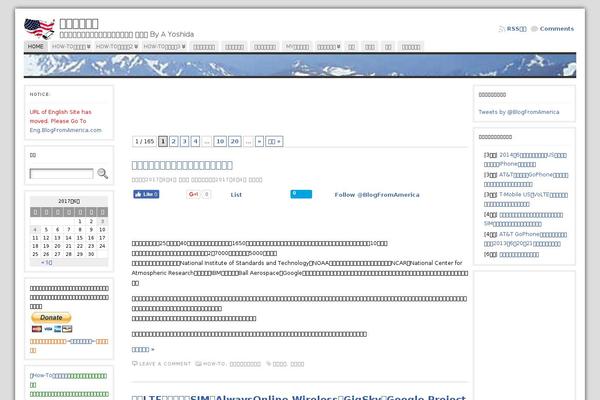Click the URL of English Site notice text
Viewport: 600px width, 400px height.
[x=60, y=116]
